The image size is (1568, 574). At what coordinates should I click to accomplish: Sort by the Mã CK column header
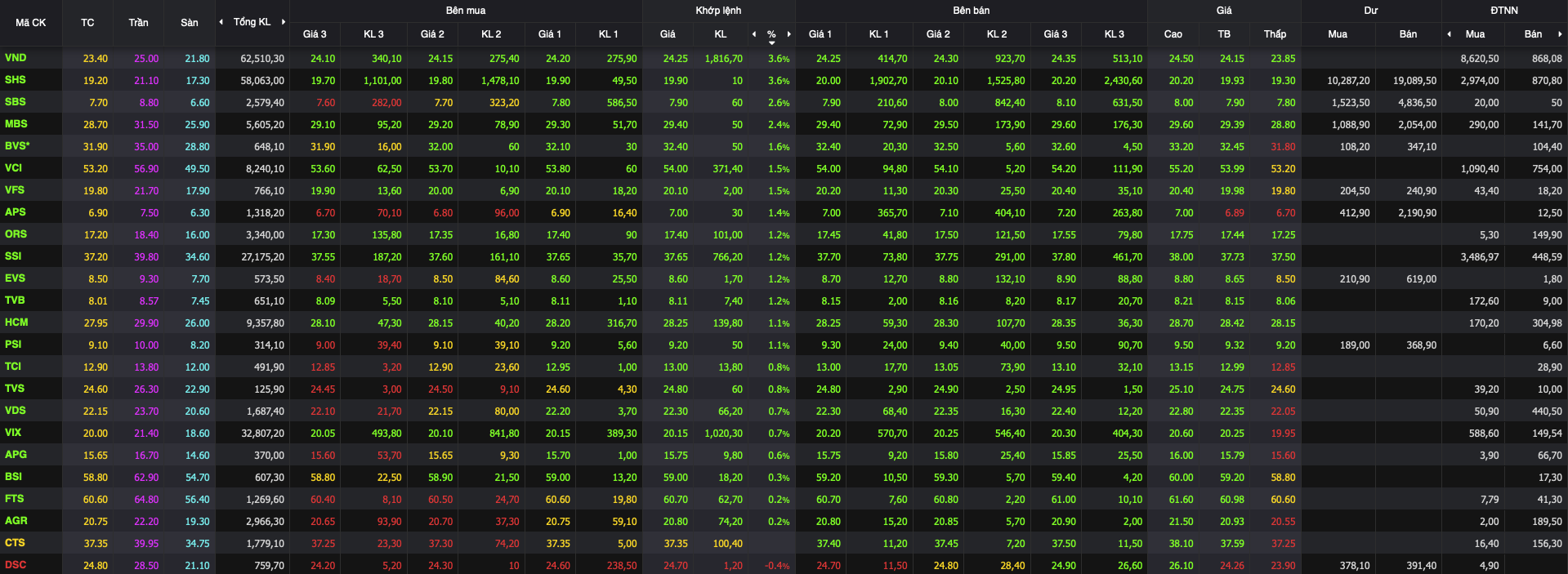click(31, 23)
